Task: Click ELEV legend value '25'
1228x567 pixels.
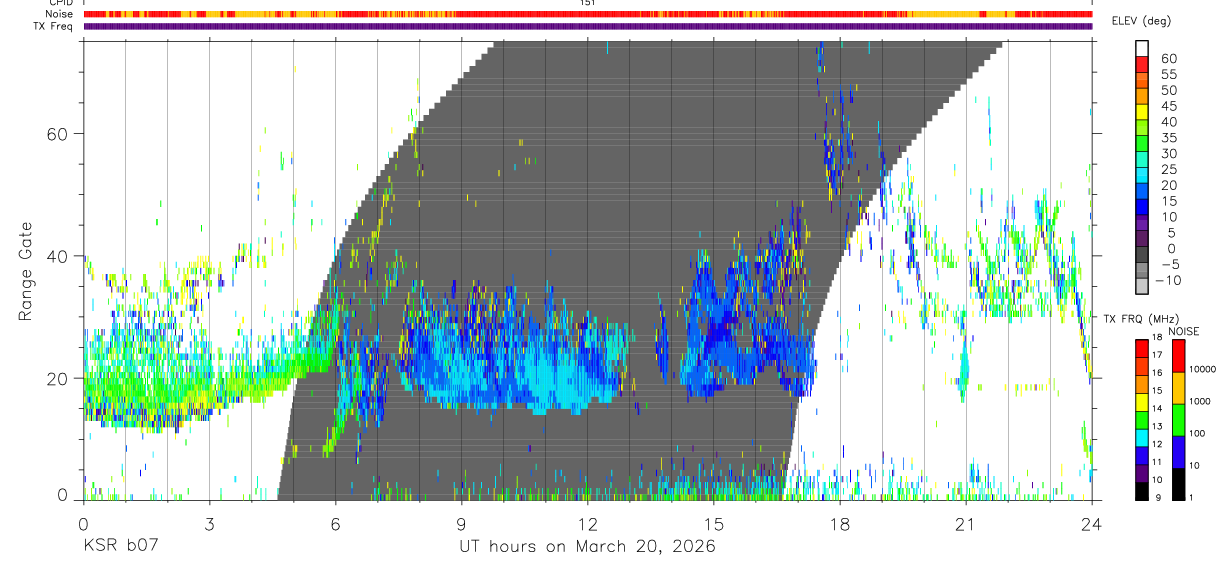Action: tap(1169, 169)
